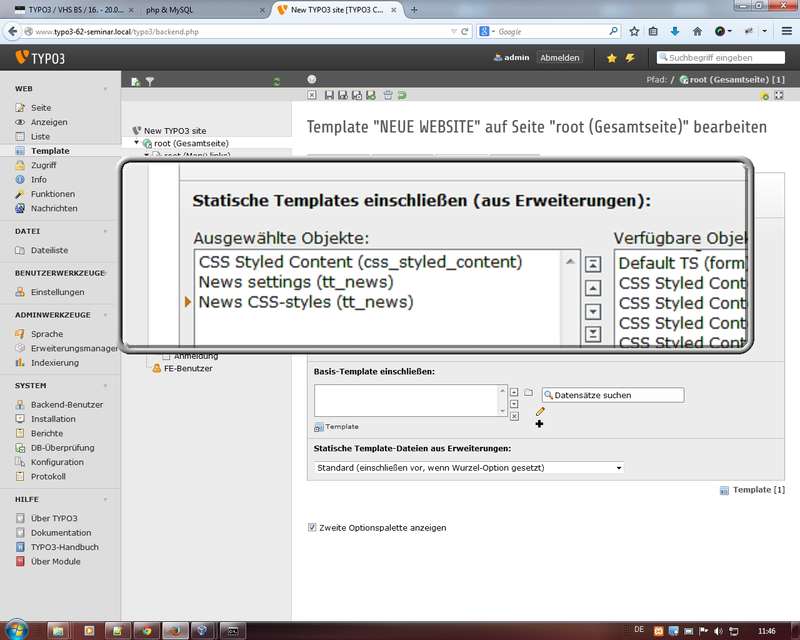This screenshot has width=800, height=640.
Task: Collapse the SYSTEM module group
Action: (106, 385)
